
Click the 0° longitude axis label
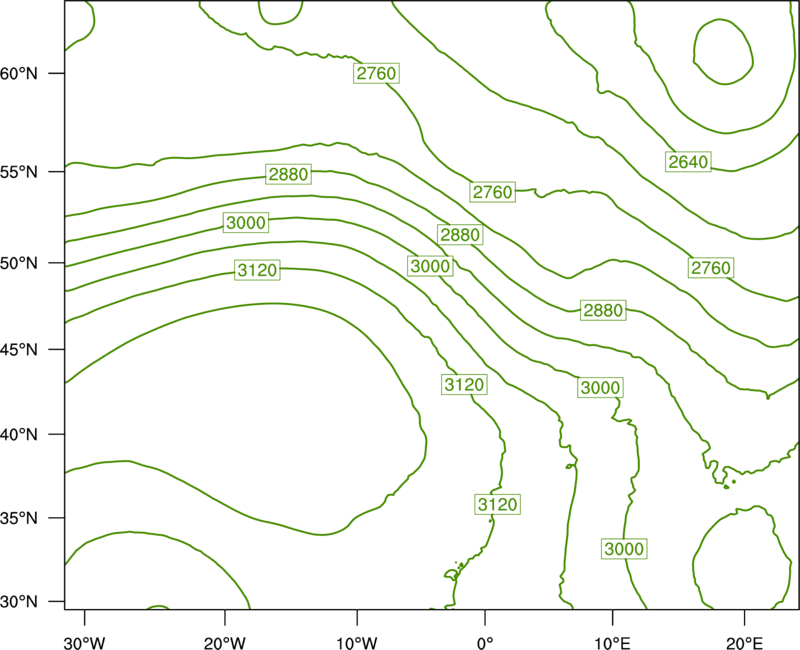point(485,643)
